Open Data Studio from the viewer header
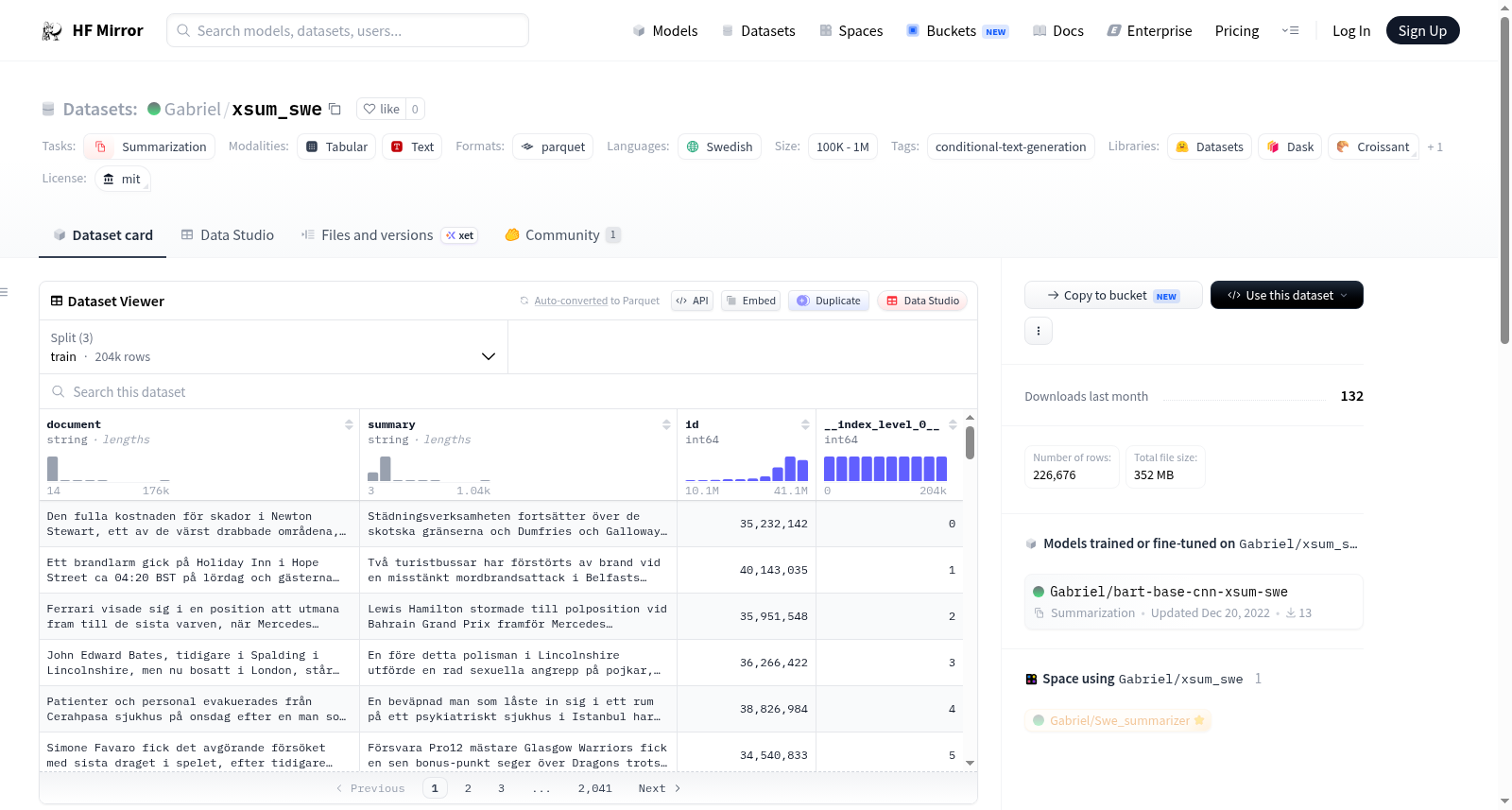 [922, 301]
